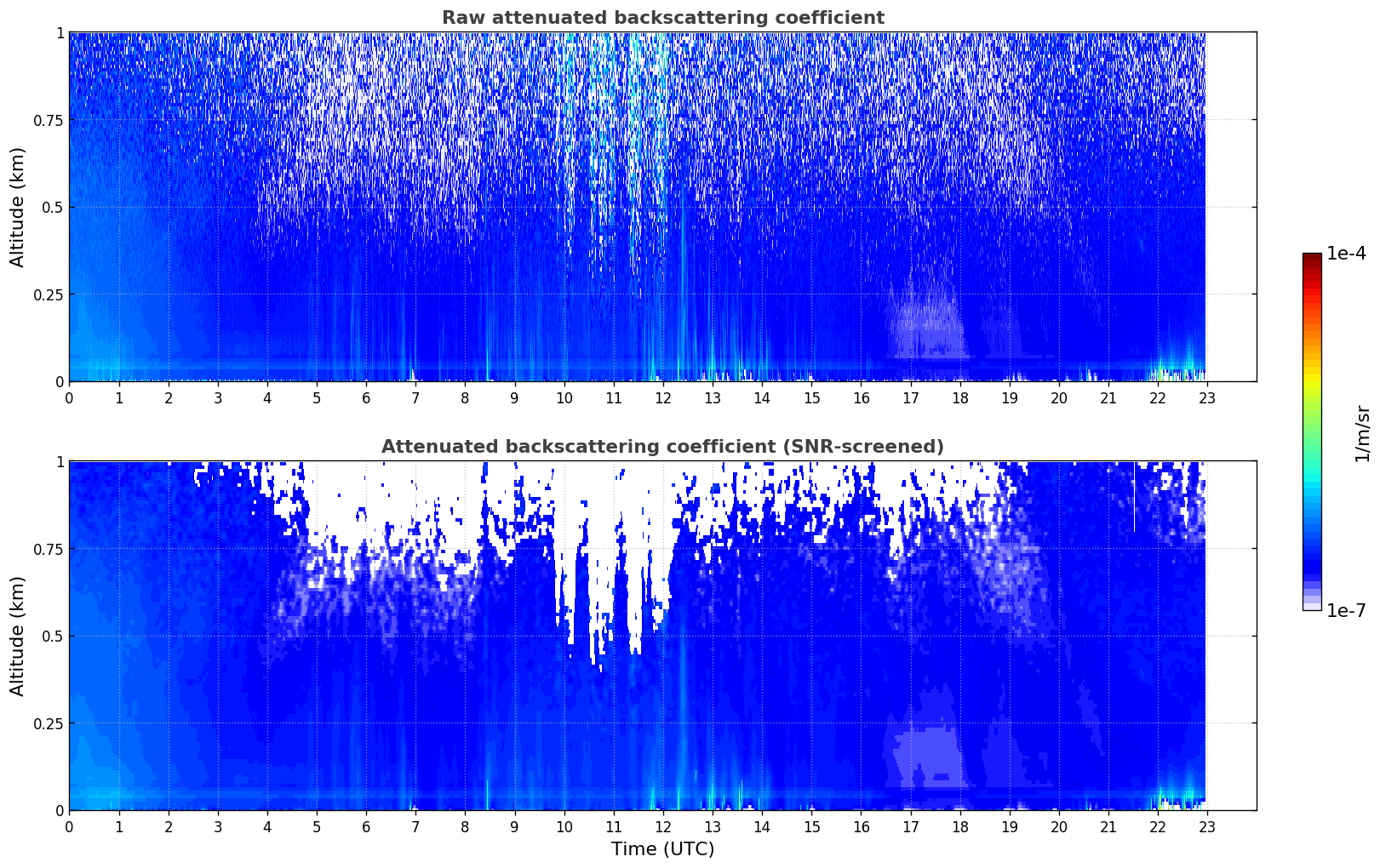Image resolution: width=1380 pixels, height=868 pixels.
Task: Click the 'Time (UTC)' axis label
Action: [x=662, y=849]
